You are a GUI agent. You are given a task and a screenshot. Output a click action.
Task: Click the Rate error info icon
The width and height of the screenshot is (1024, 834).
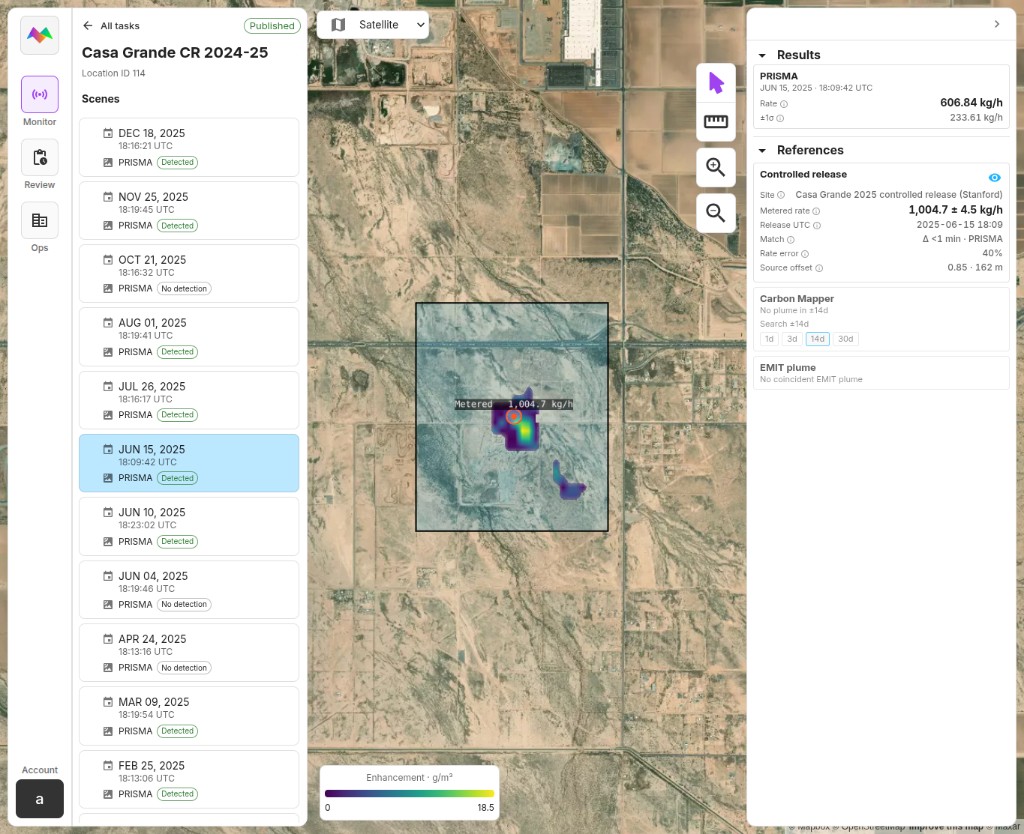pos(805,254)
